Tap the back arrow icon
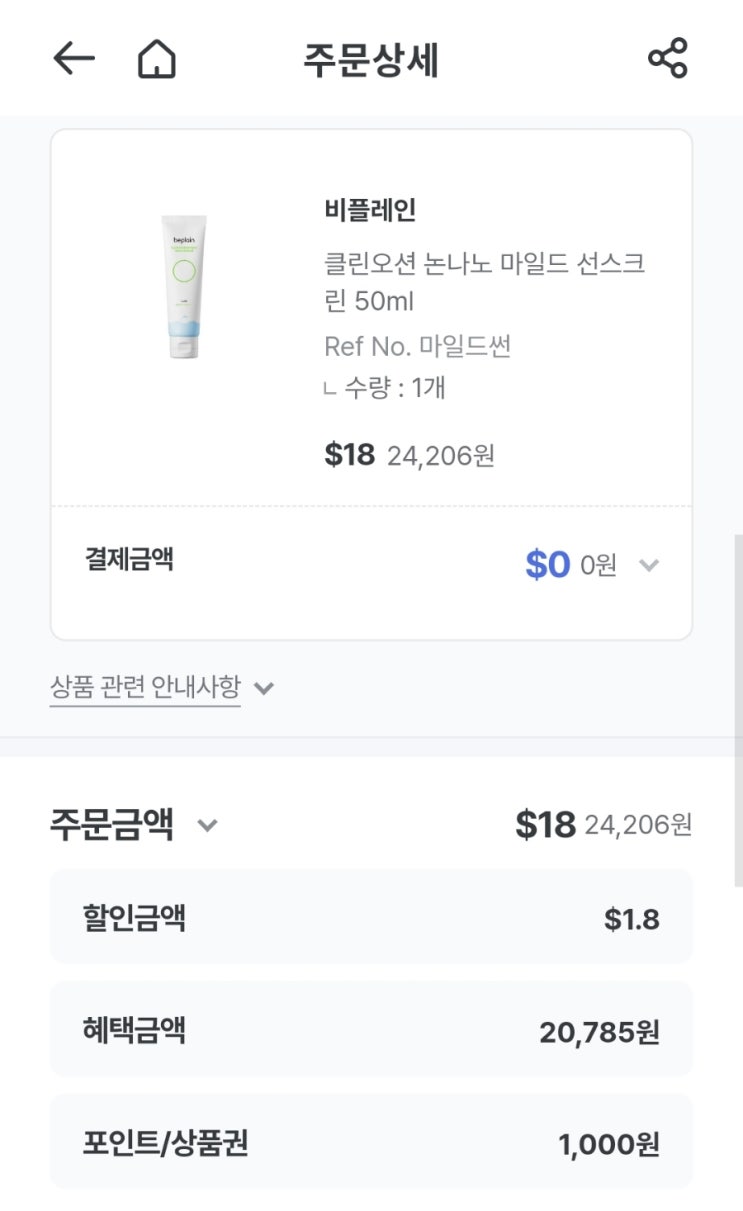 (74, 60)
